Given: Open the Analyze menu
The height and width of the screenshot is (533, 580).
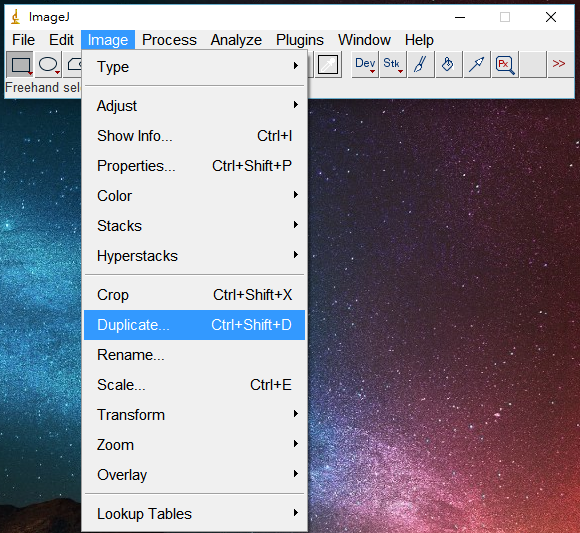Looking at the screenshot, I should click(x=236, y=40).
